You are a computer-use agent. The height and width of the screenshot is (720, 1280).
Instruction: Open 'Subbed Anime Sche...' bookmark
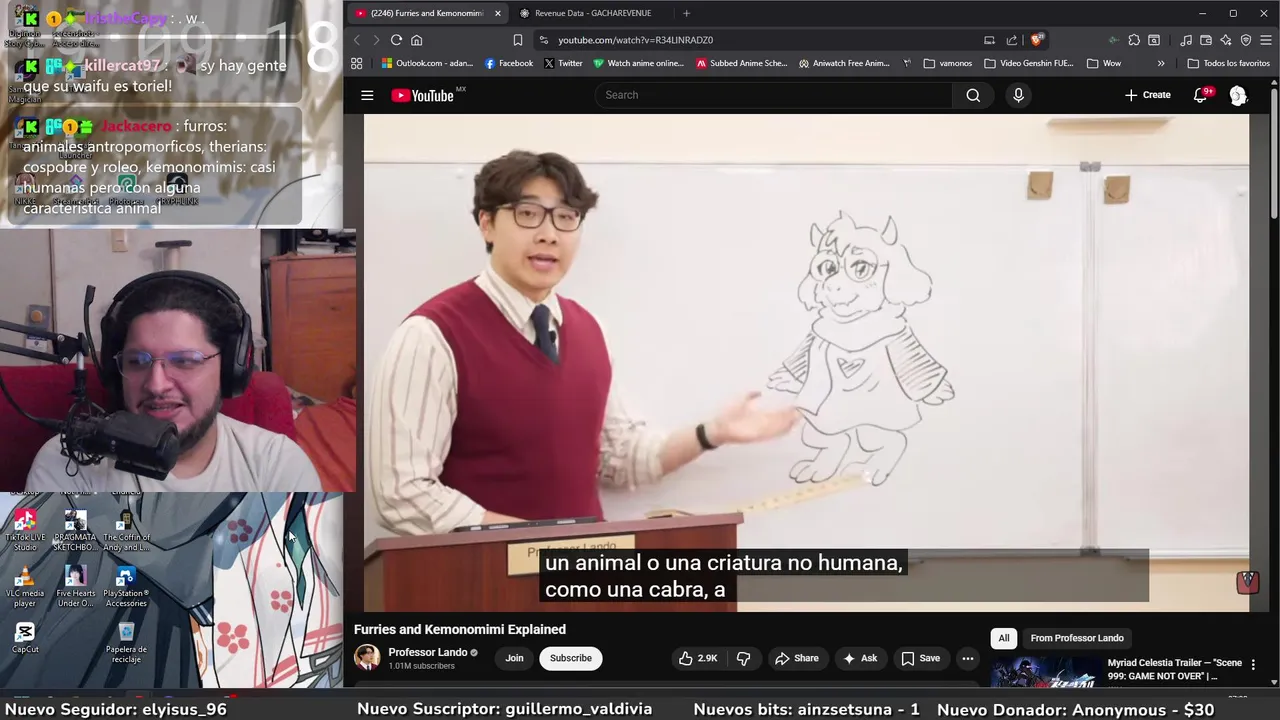click(742, 63)
